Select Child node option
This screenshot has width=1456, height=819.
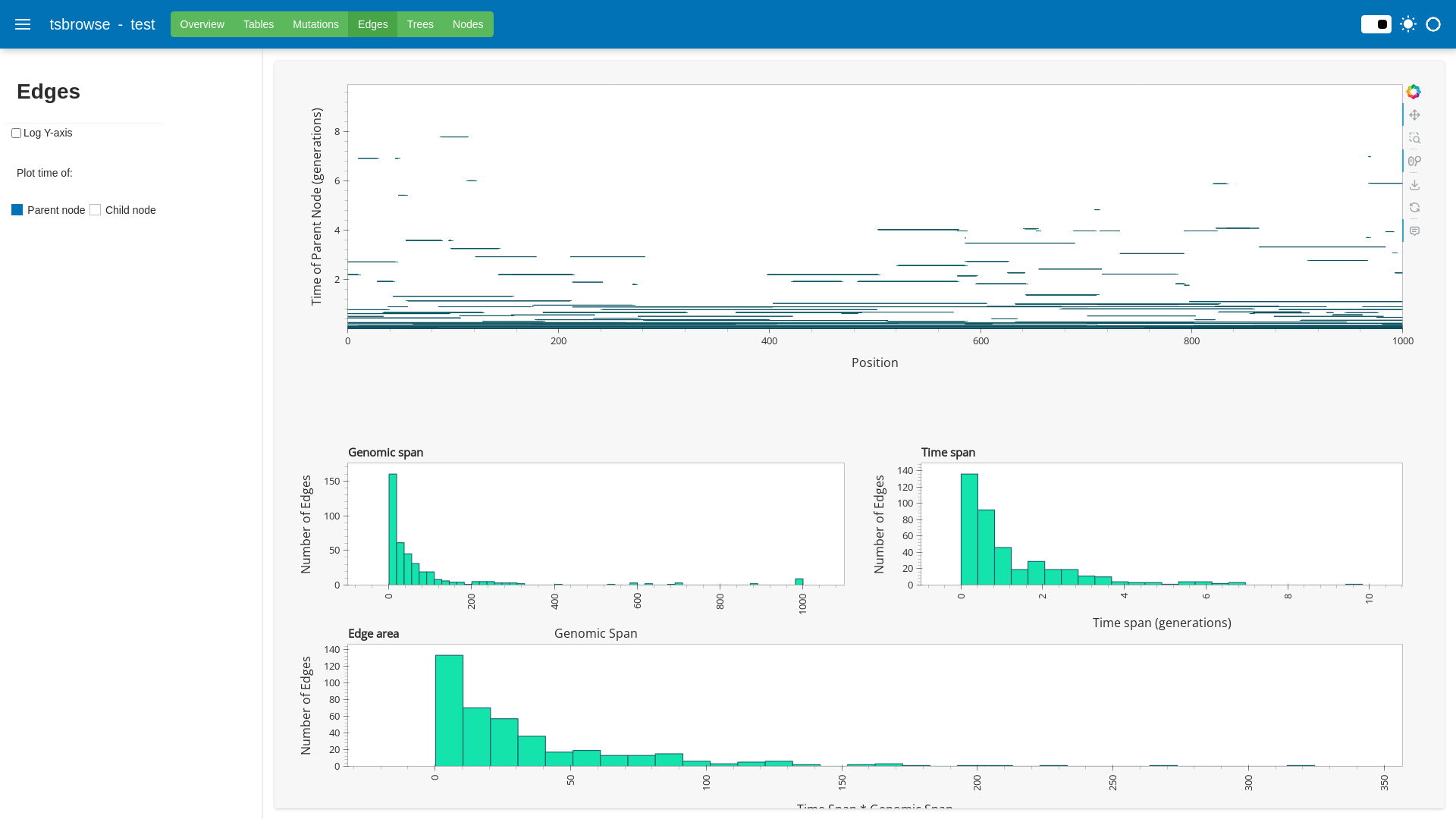point(96,210)
